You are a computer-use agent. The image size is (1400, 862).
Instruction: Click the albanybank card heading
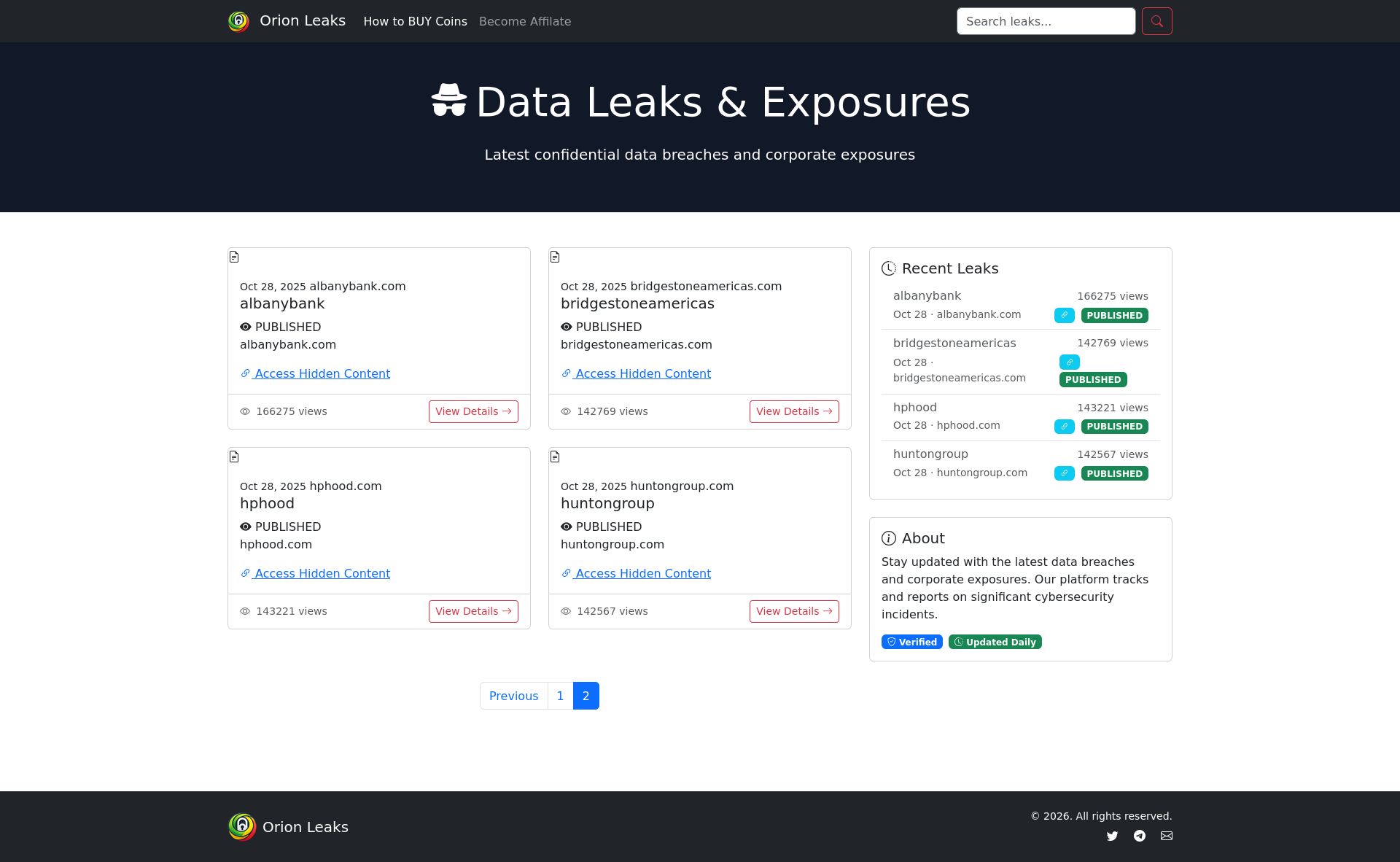pos(282,303)
